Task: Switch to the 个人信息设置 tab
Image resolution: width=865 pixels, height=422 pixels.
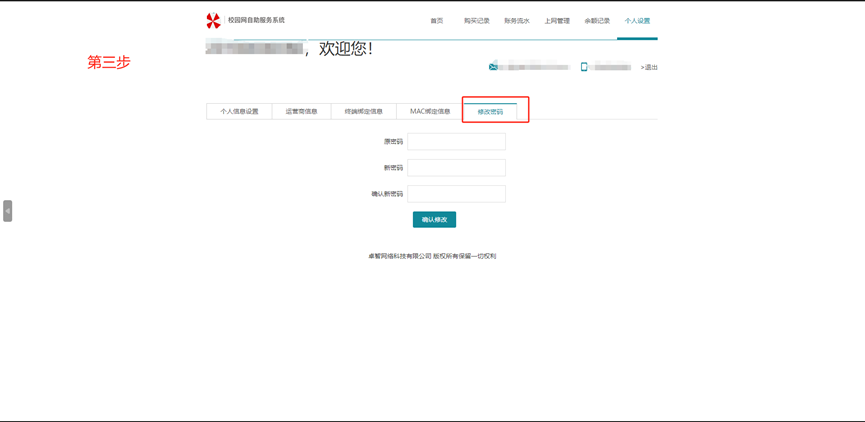Action: tap(239, 111)
